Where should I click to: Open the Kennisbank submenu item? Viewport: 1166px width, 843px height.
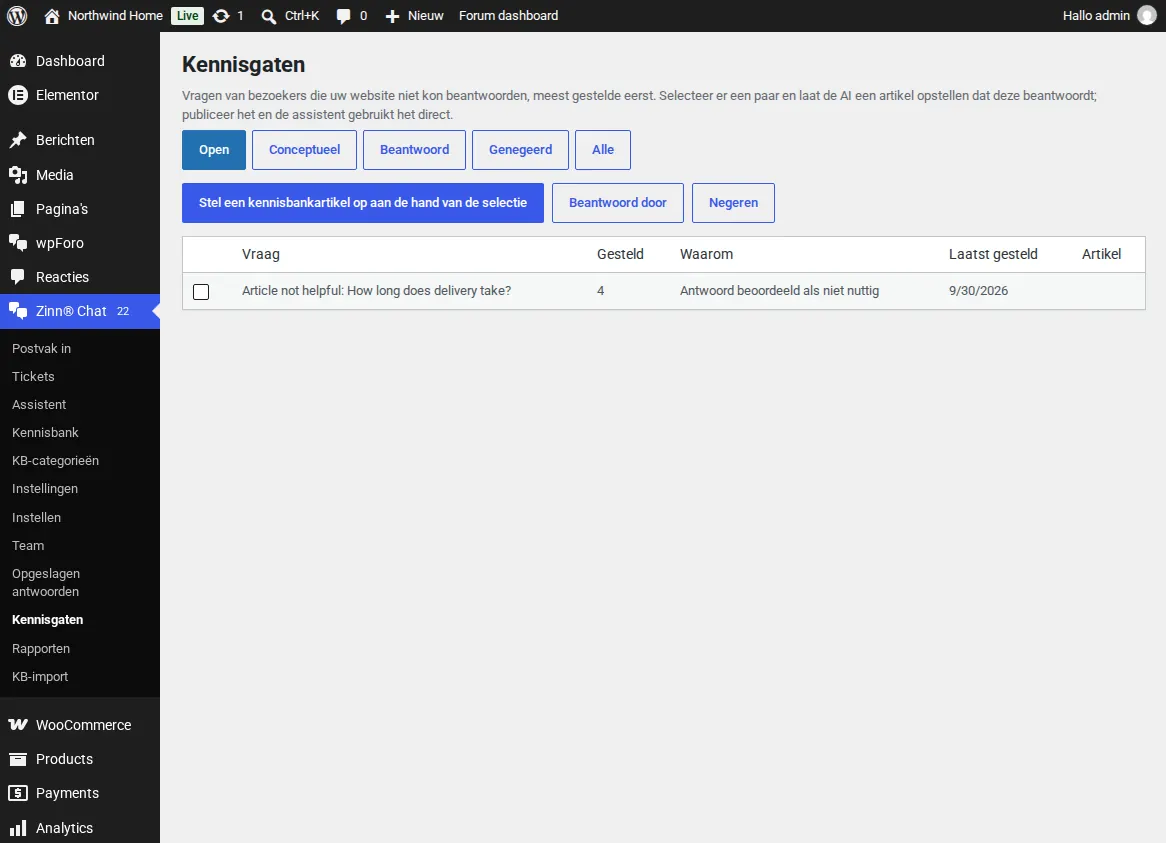tap(45, 433)
